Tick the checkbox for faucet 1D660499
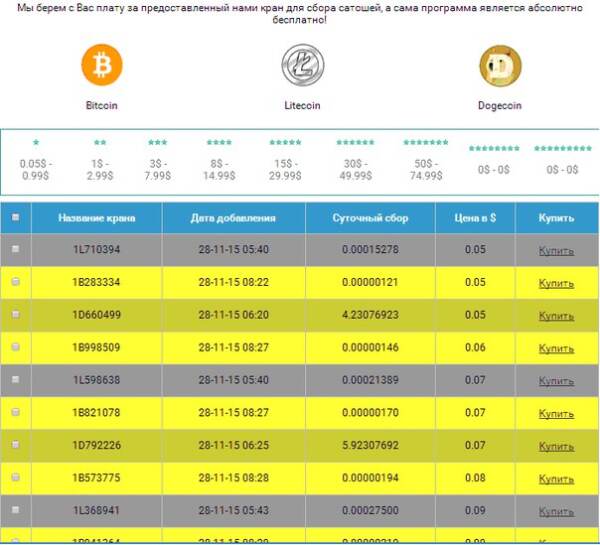Screen dimensions: 600x545 coord(16,315)
